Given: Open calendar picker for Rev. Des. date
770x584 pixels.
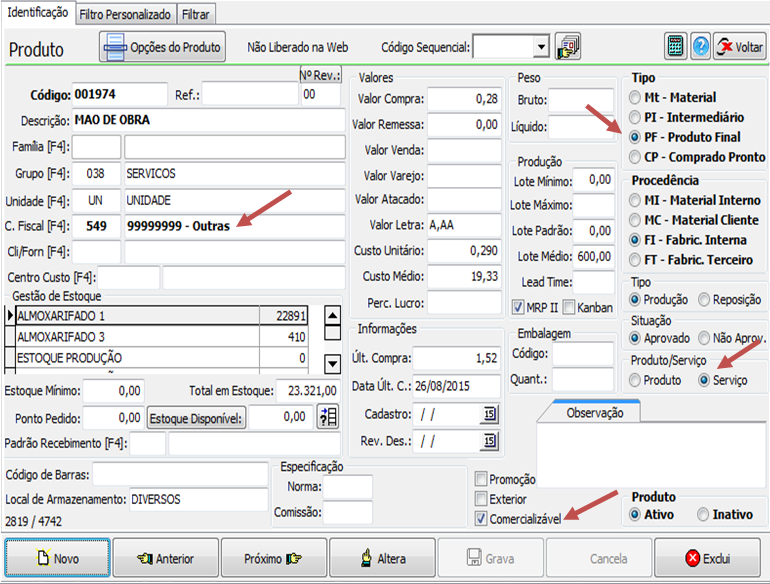Looking at the screenshot, I should click(x=490, y=440).
